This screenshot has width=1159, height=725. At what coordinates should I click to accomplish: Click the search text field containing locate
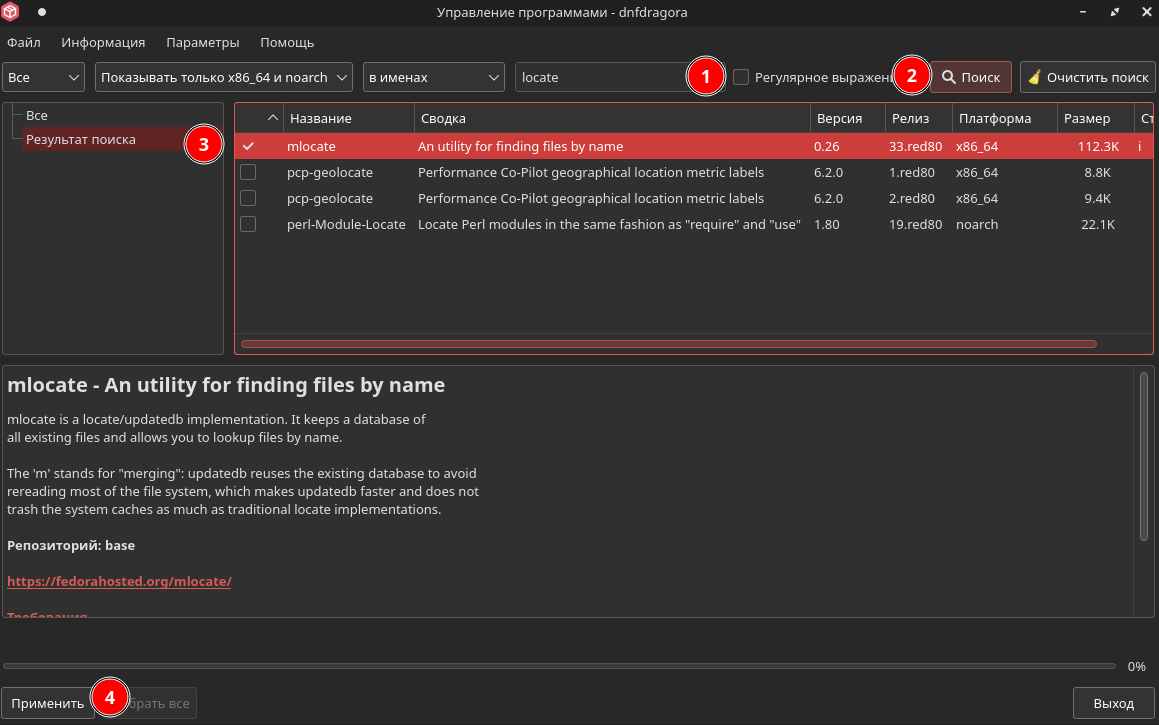(600, 77)
